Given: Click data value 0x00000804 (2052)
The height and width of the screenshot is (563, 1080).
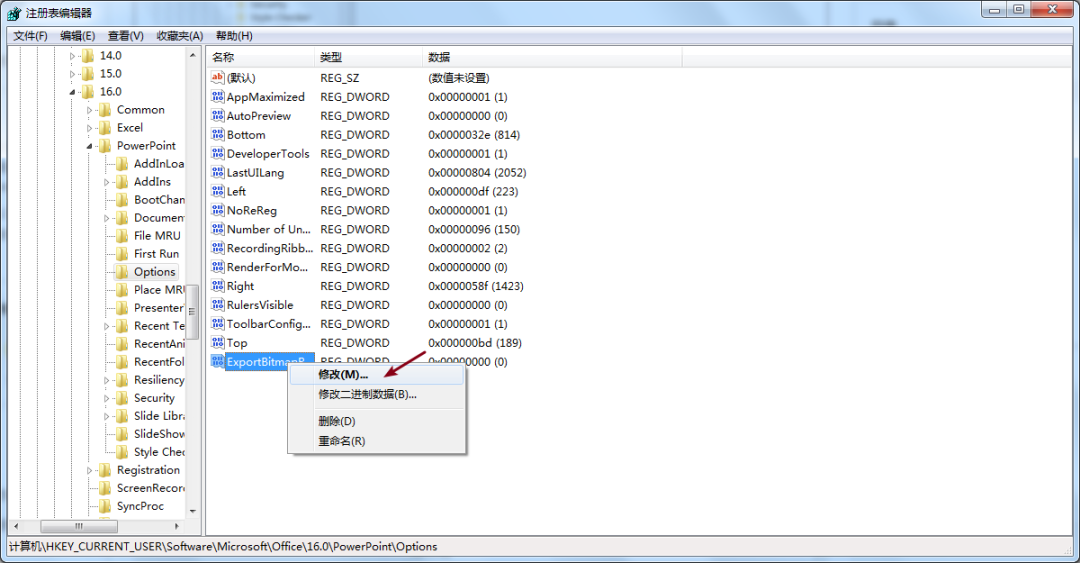Looking at the screenshot, I should tap(477, 172).
